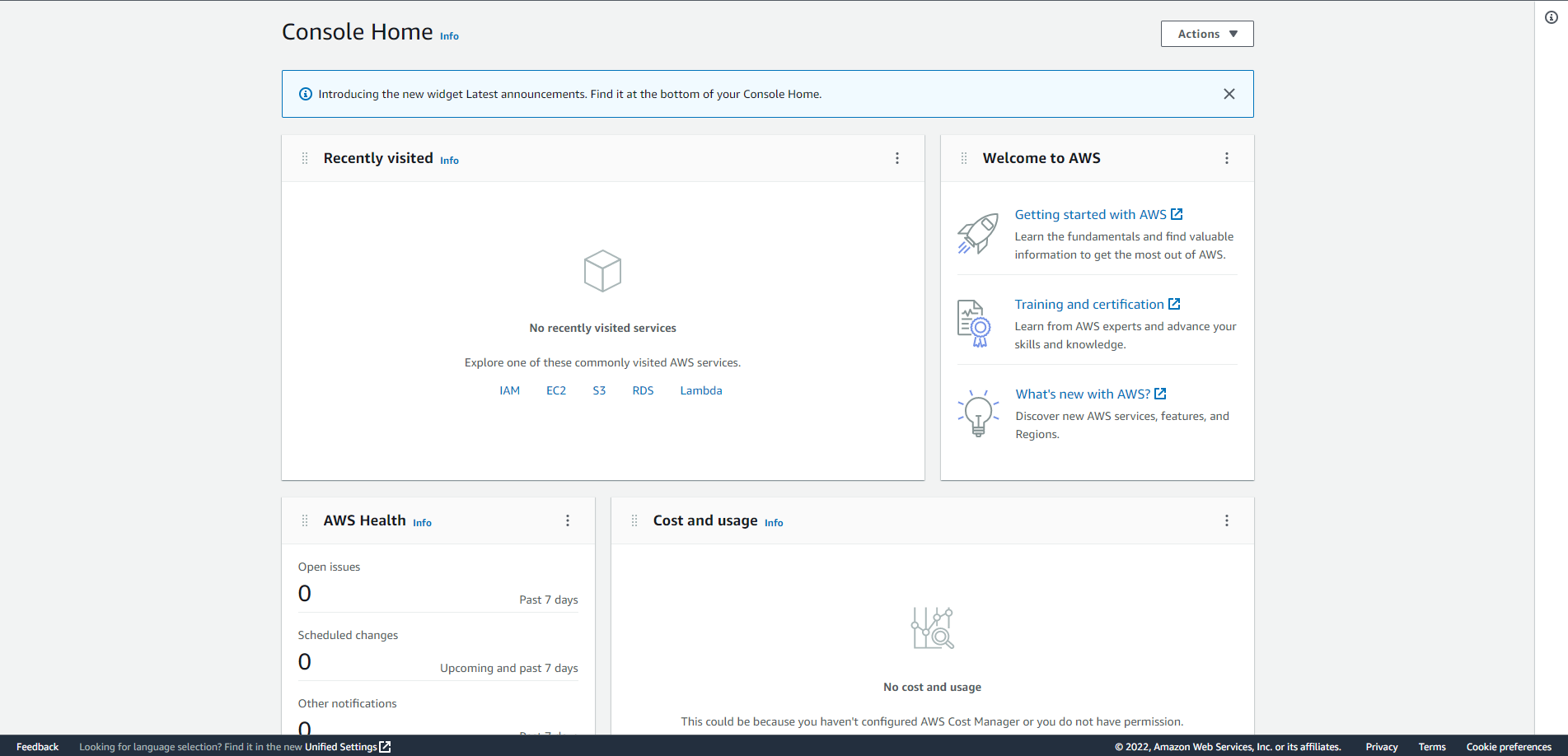Click the info icon in the announcement banner
Viewport: 1568px width, 756px height.
pos(305,94)
